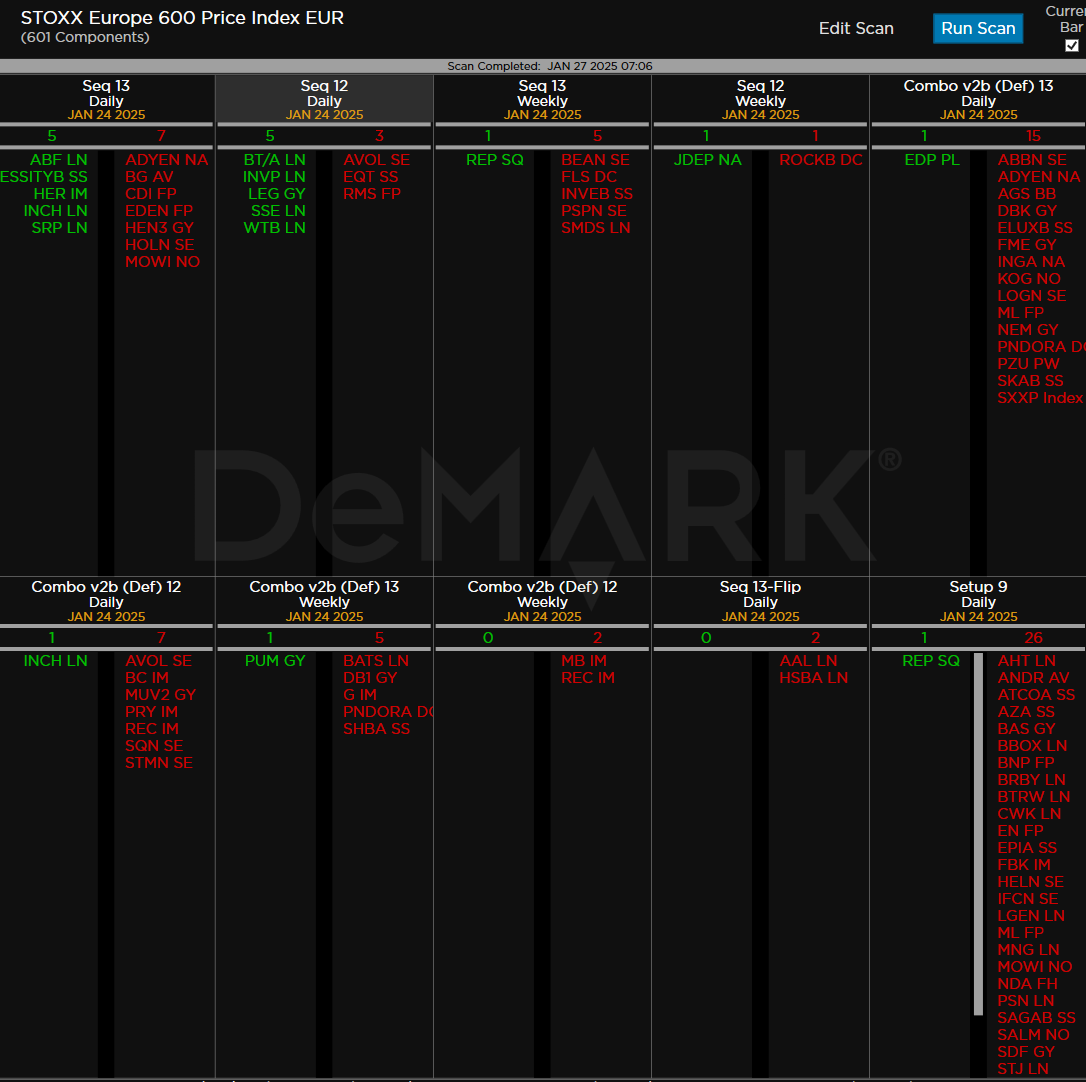Click REP SQ in Seq 13 Weekly
This screenshot has width=1086, height=1082.
495,160
